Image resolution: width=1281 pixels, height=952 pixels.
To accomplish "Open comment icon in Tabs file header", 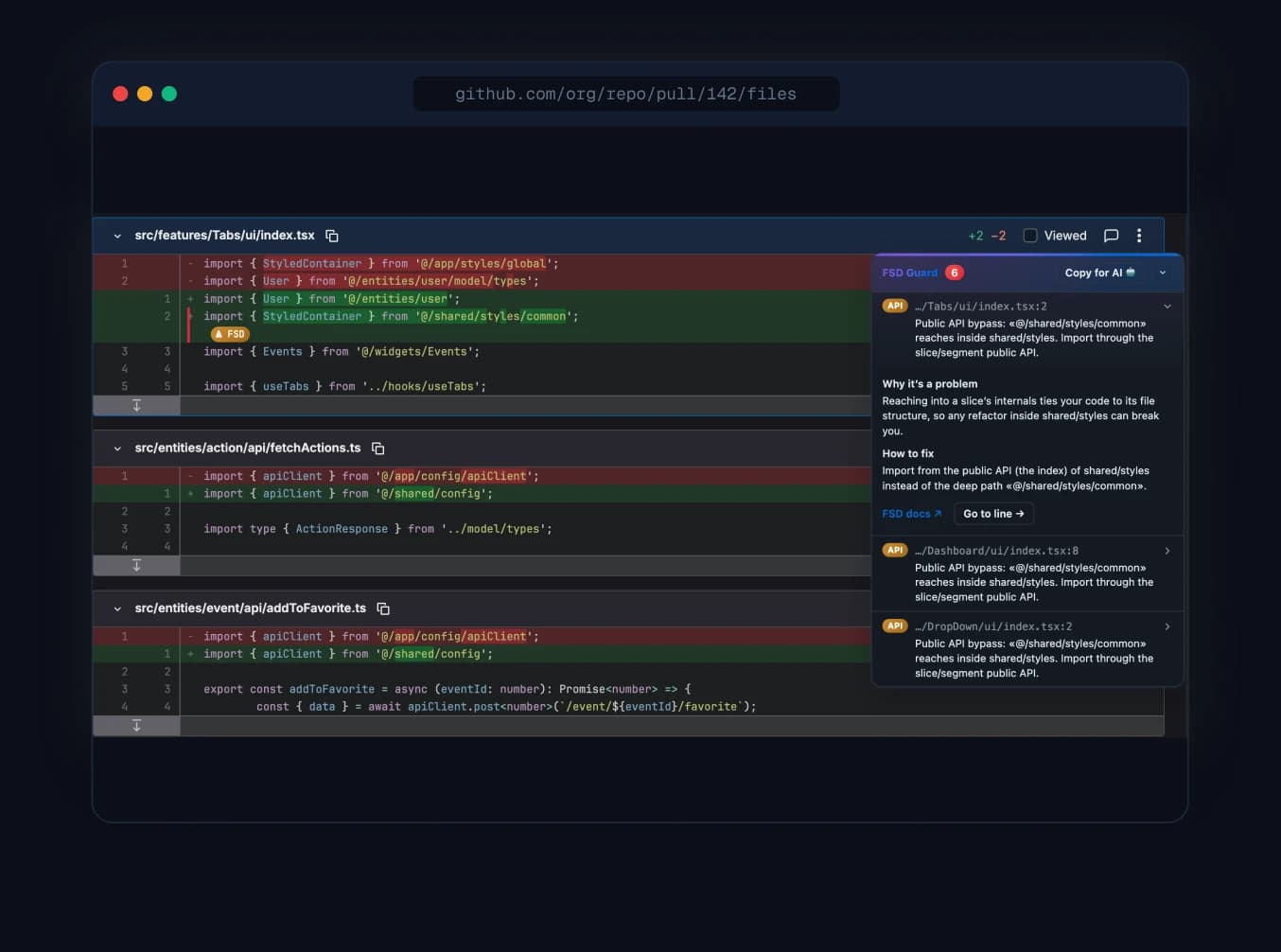I will [1112, 236].
